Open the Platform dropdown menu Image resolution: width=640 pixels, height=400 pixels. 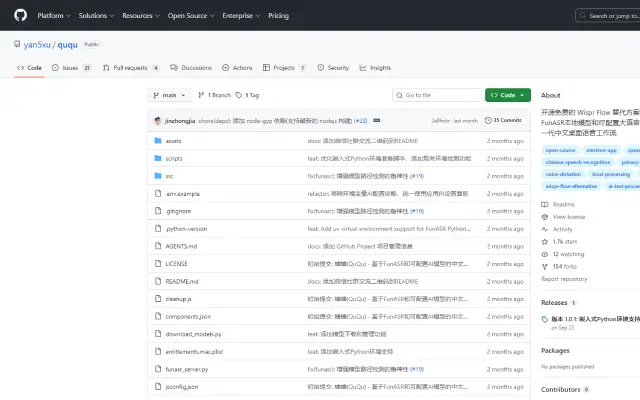[x=54, y=16]
